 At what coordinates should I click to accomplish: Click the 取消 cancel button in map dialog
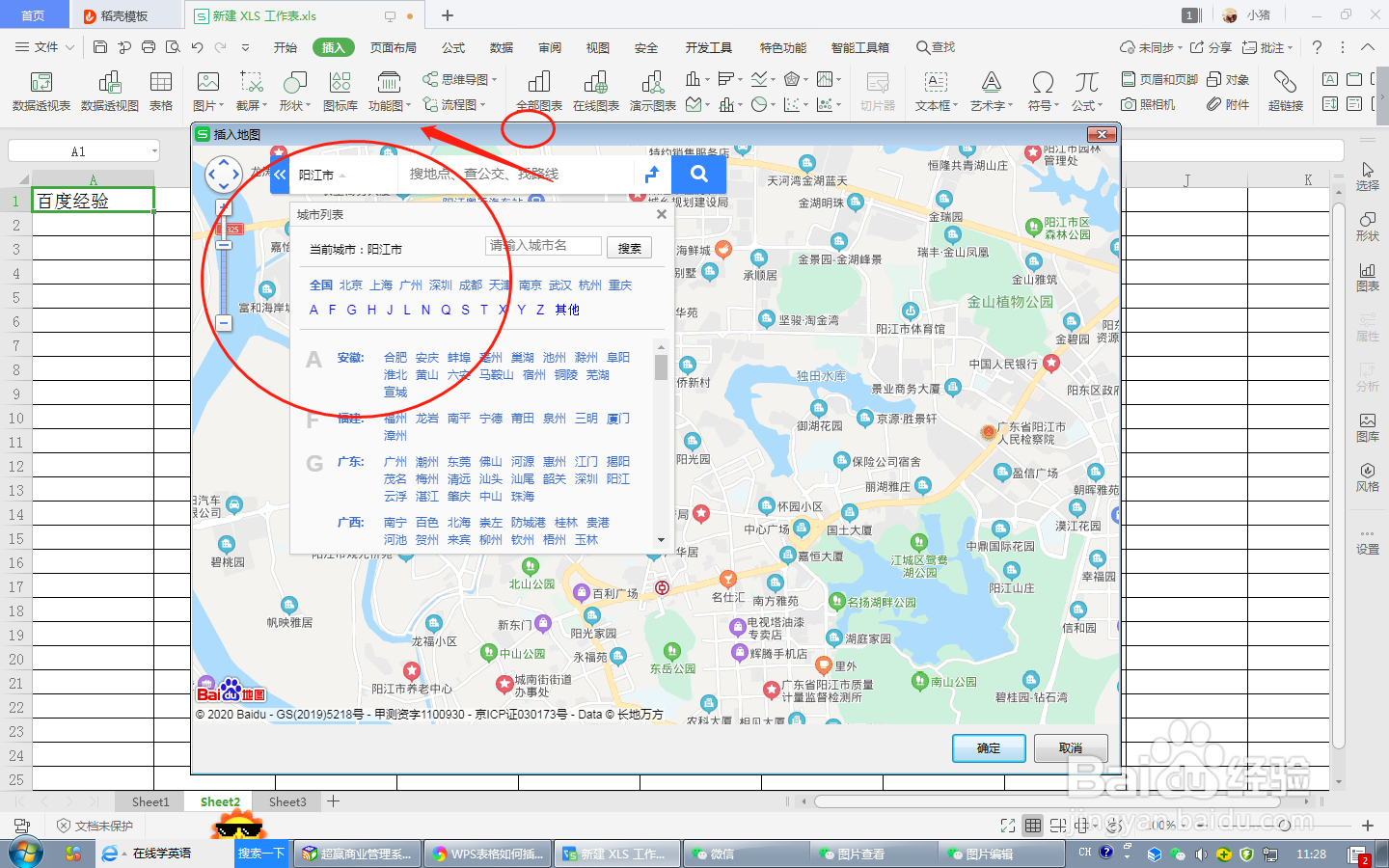click(1071, 748)
